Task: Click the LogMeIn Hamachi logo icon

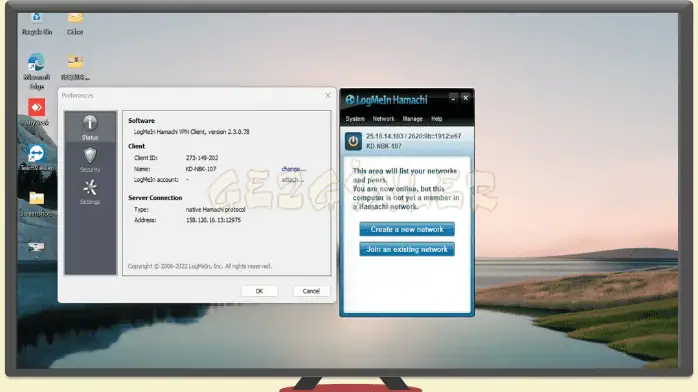Action: pos(350,100)
